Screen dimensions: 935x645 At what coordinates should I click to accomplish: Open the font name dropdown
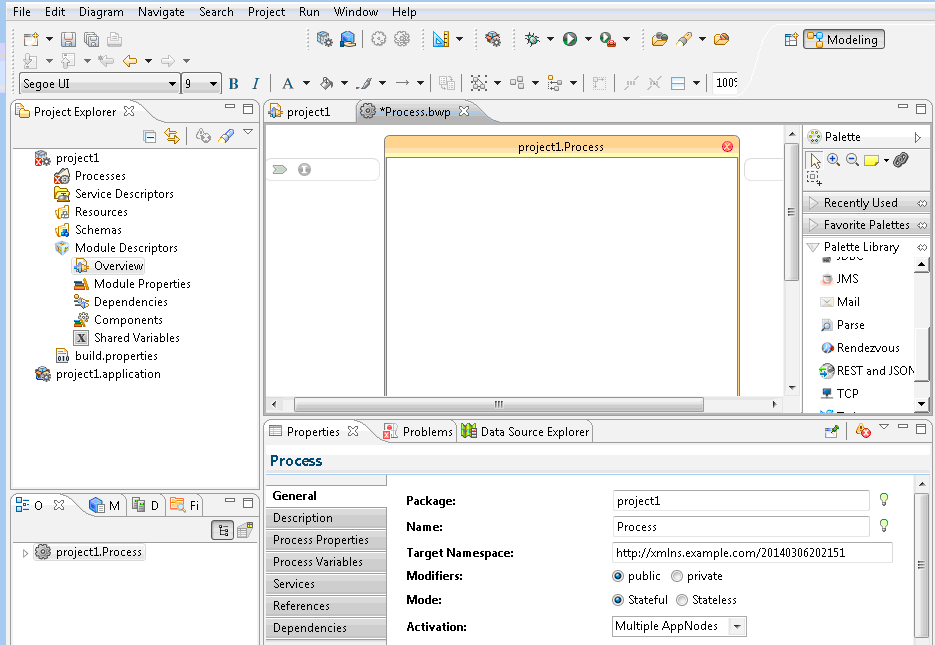click(172, 84)
